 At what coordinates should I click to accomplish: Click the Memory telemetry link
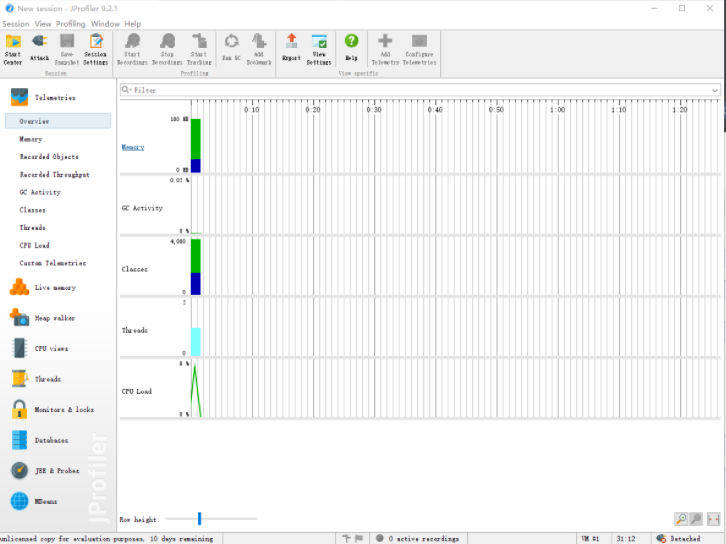133,147
